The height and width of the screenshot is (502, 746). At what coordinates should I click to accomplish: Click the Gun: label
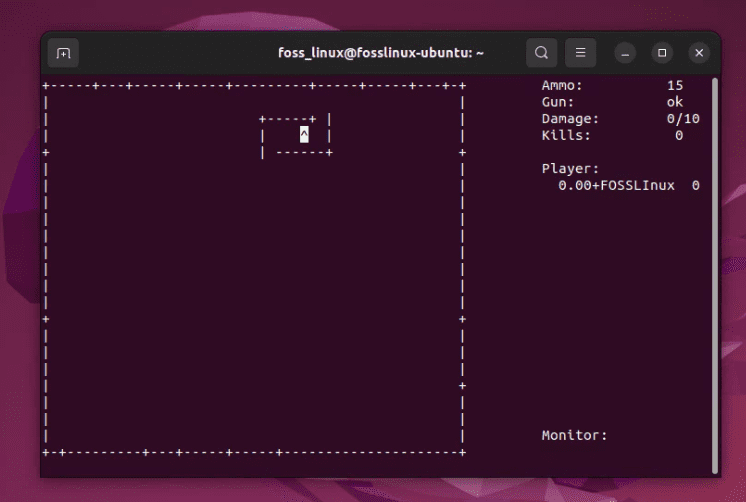pyautogui.click(x=558, y=102)
